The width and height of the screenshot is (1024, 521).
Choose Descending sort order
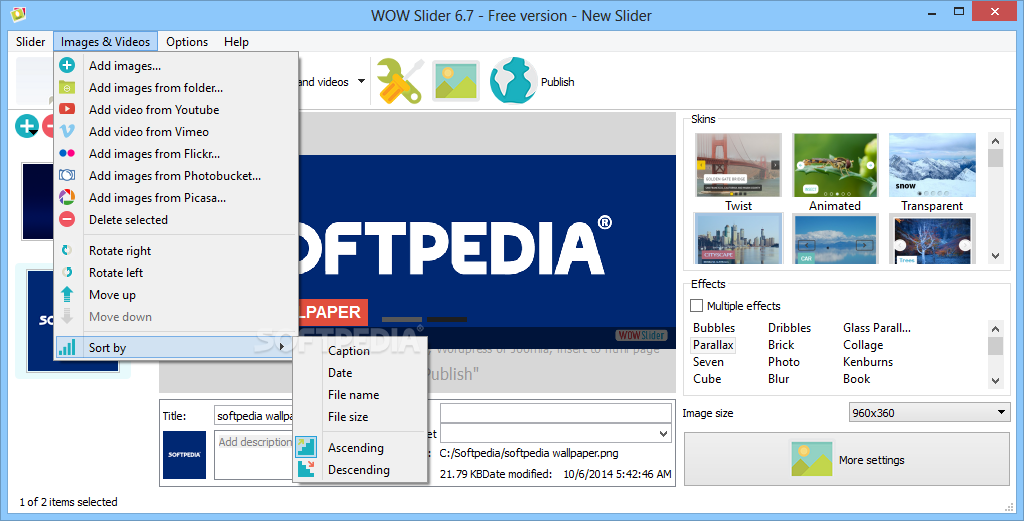tap(360, 469)
